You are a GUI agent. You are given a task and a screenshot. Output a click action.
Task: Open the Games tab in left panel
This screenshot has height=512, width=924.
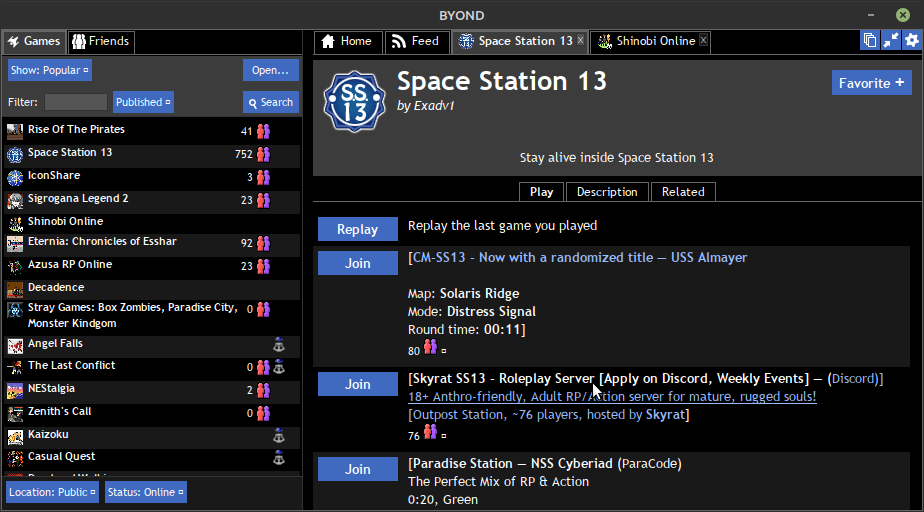[x=34, y=41]
